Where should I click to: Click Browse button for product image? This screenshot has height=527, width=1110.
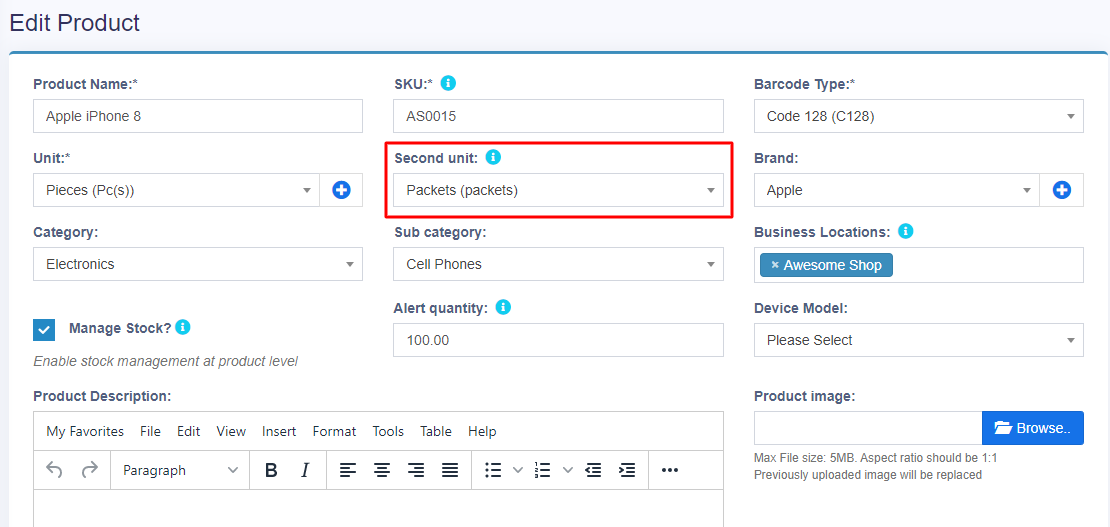tap(1032, 428)
